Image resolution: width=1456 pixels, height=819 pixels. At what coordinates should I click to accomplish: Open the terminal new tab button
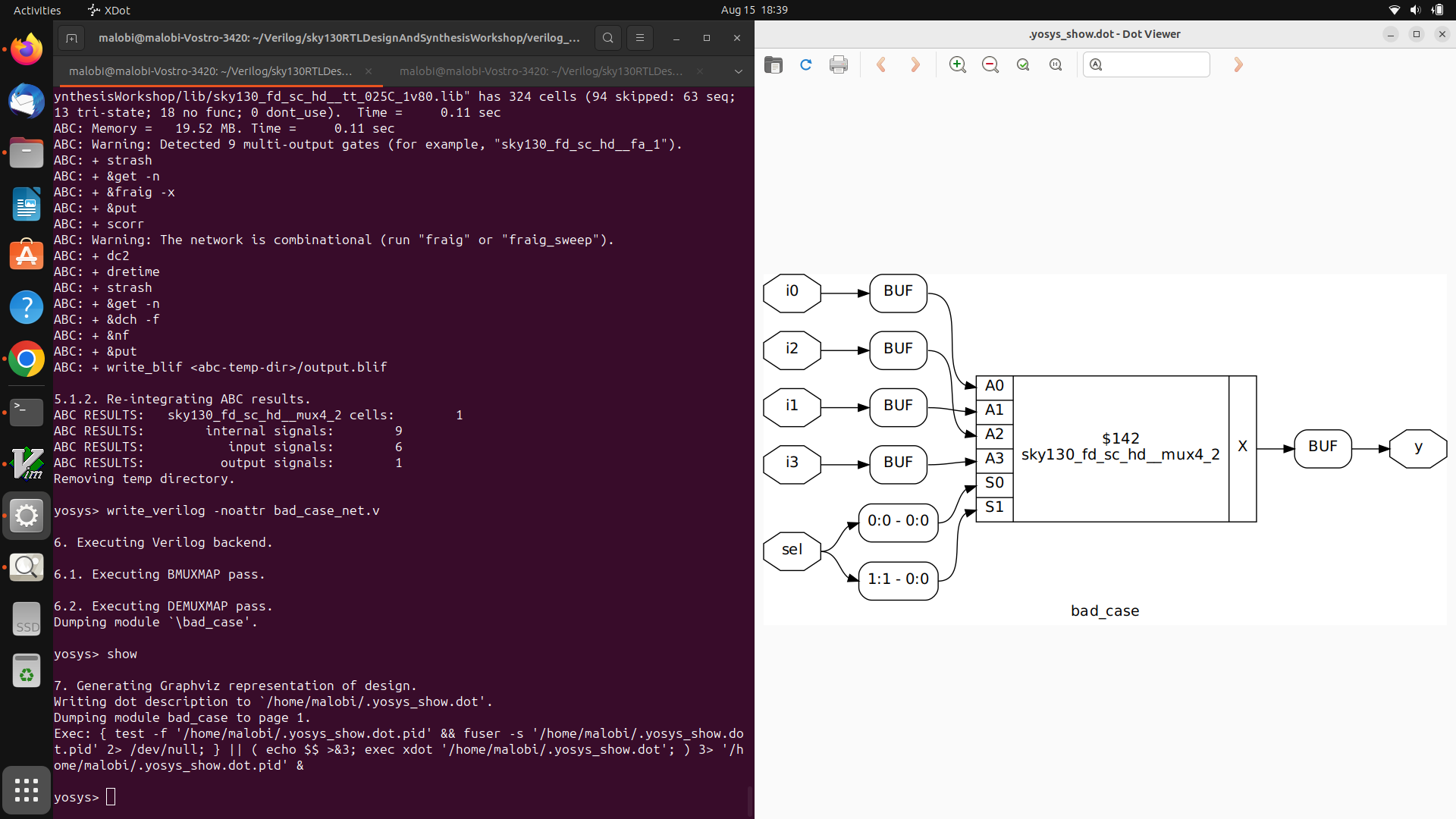(71, 38)
